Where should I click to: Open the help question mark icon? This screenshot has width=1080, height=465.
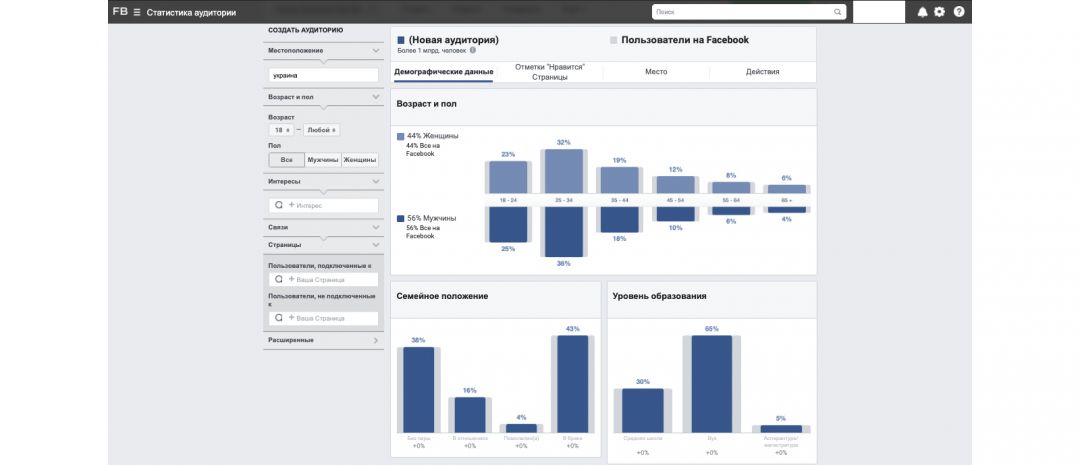click(959, 12)
